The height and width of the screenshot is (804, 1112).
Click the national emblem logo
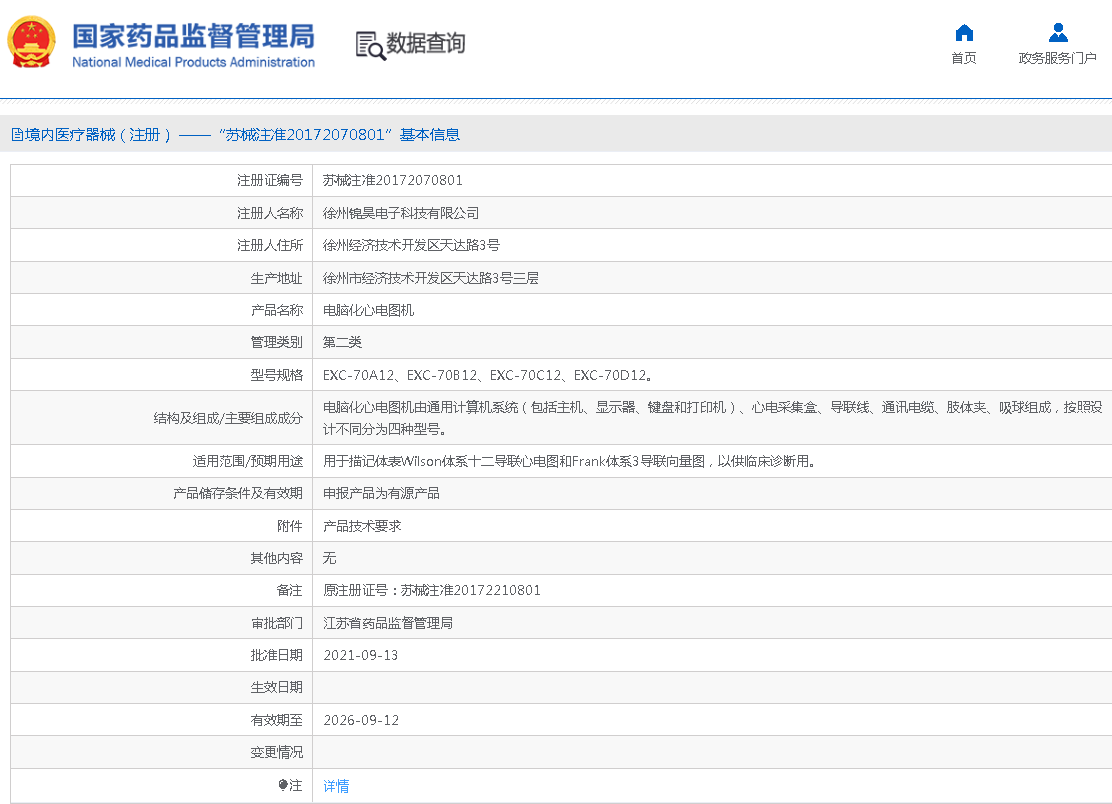click(x=32, y=43)
